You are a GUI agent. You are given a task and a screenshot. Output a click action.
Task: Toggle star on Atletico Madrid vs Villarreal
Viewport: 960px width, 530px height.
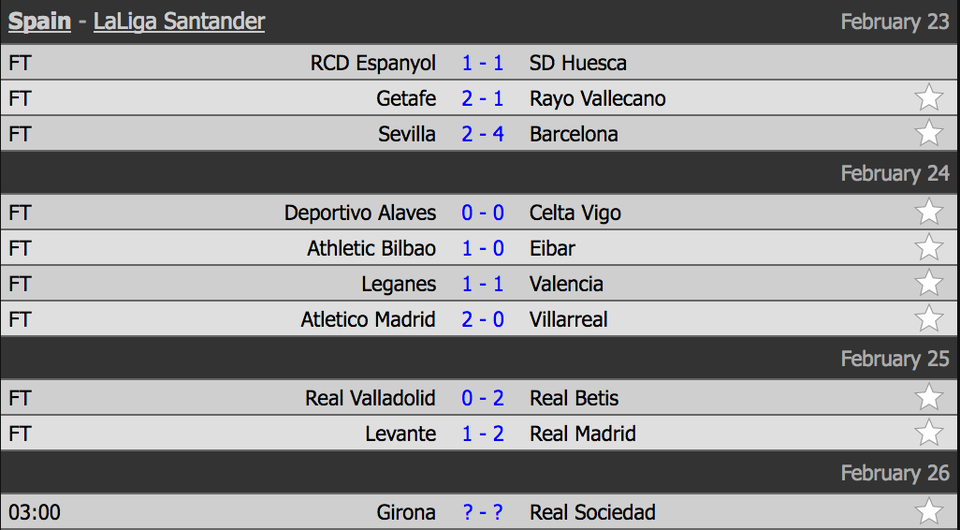[928, 318]
